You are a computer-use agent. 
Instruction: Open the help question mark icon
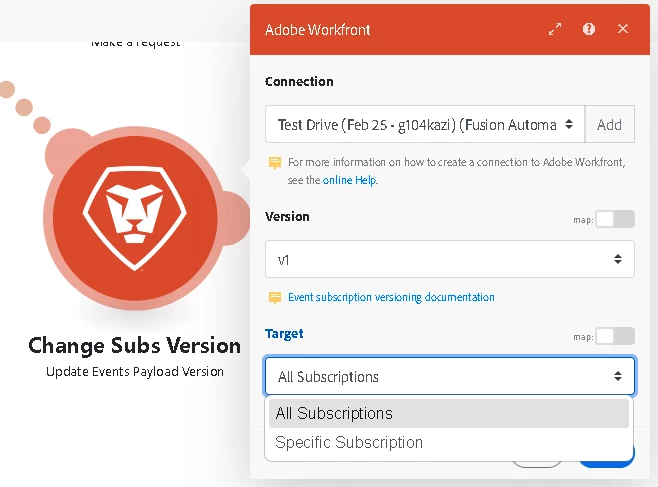tap(589, 29)
